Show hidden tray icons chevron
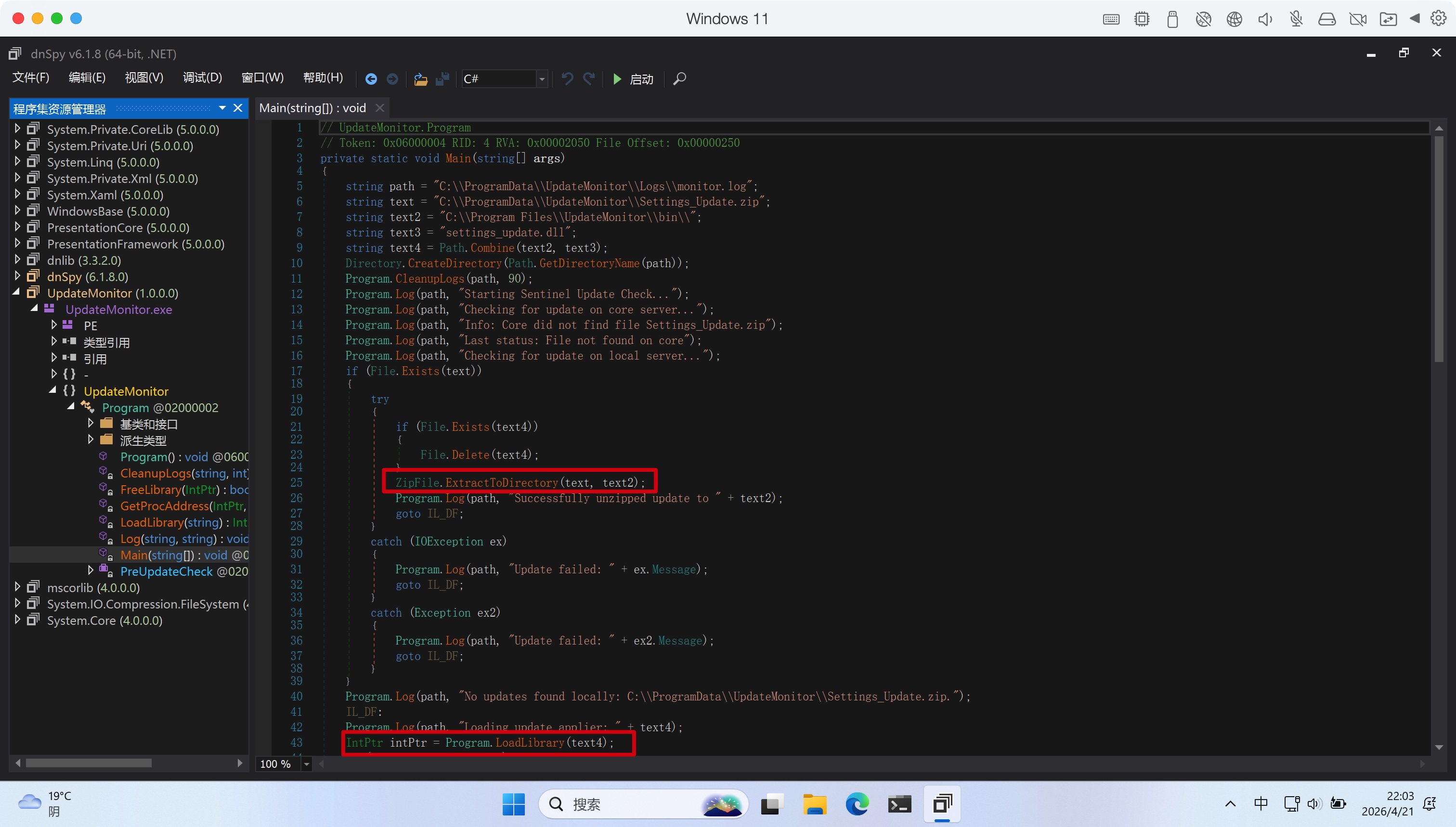Image resolution: width=1456 pixels, height=827 pixels. [1230, 804]
